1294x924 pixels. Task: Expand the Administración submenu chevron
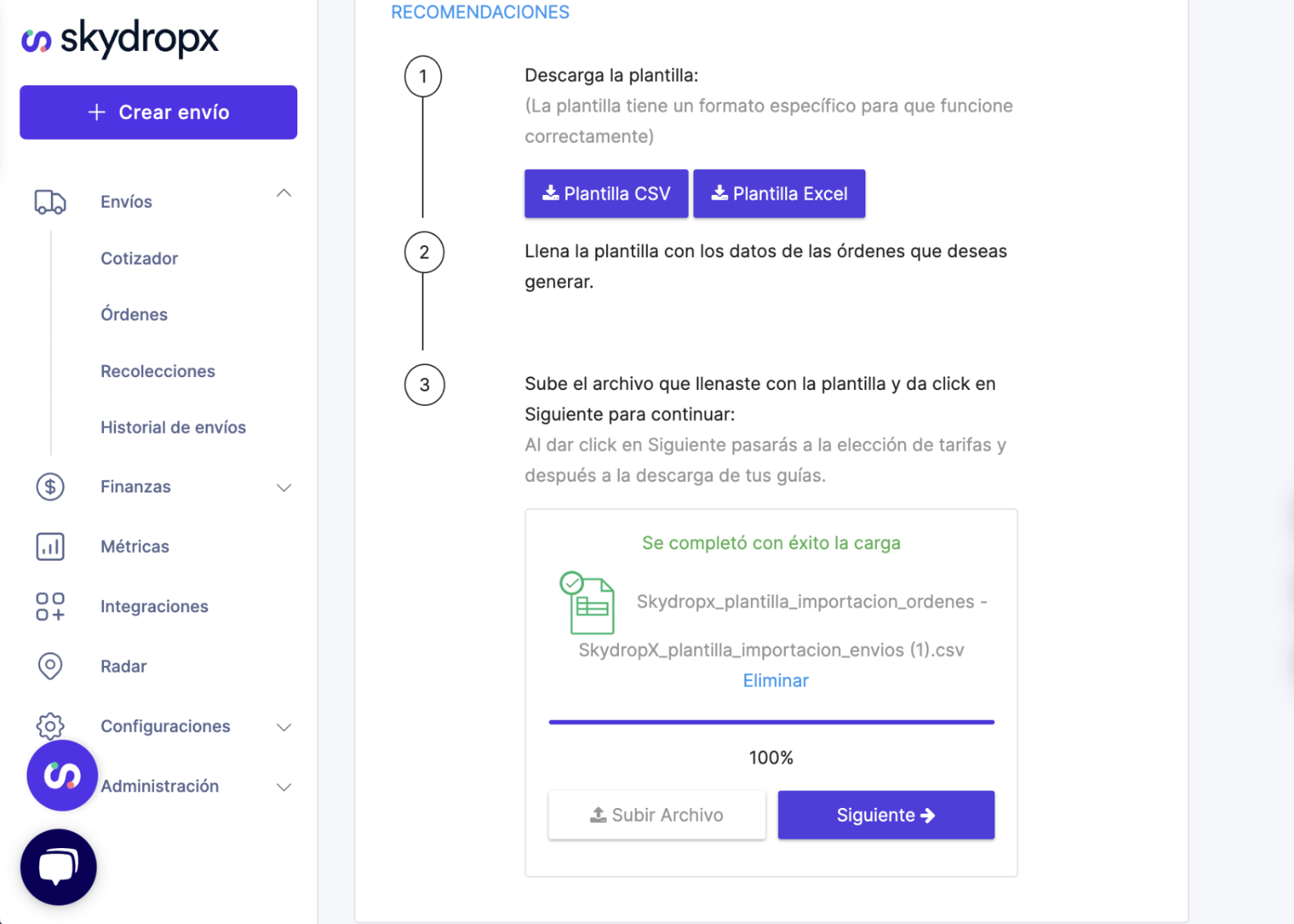pyautogui.click(x=284, y=787)
